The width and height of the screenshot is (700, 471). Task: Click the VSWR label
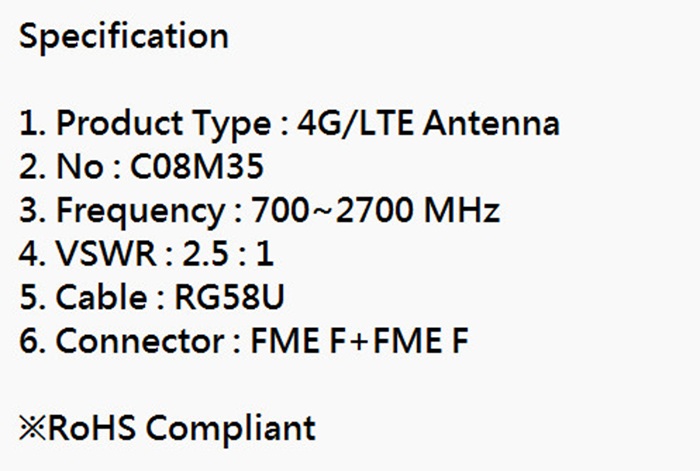click(x=106, y=254)
